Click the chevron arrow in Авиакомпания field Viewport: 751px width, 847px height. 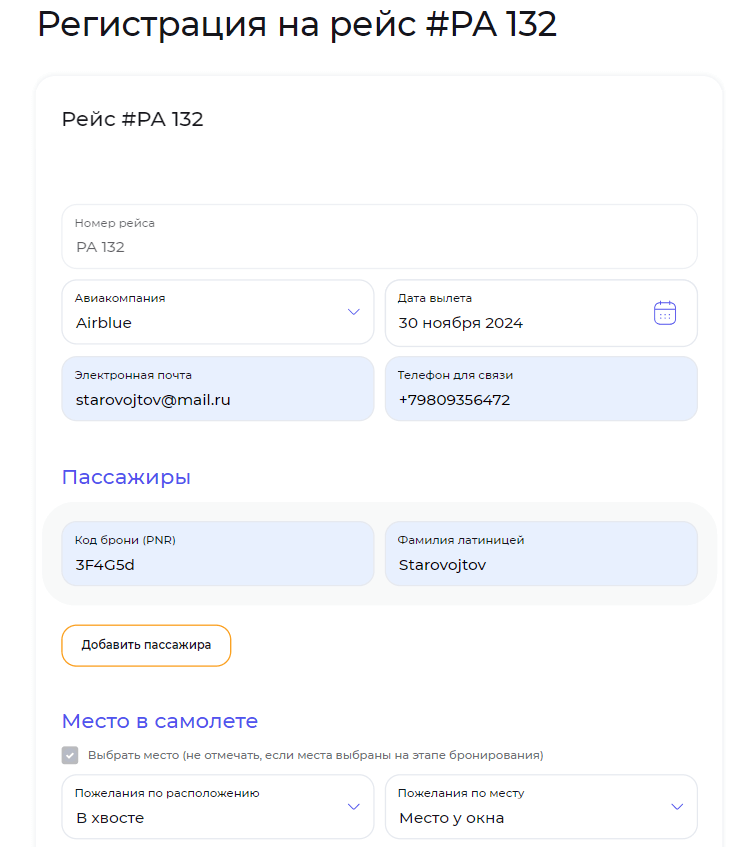pos(353,312)
